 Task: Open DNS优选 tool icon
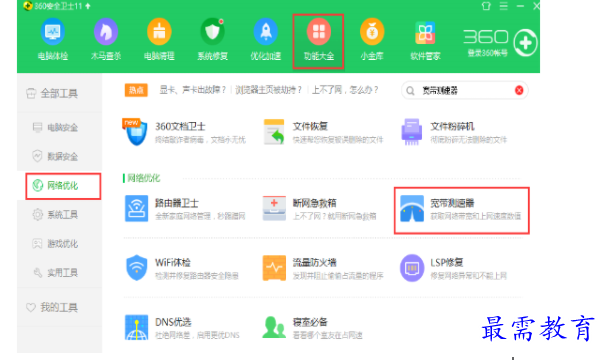tap(137, 328)
